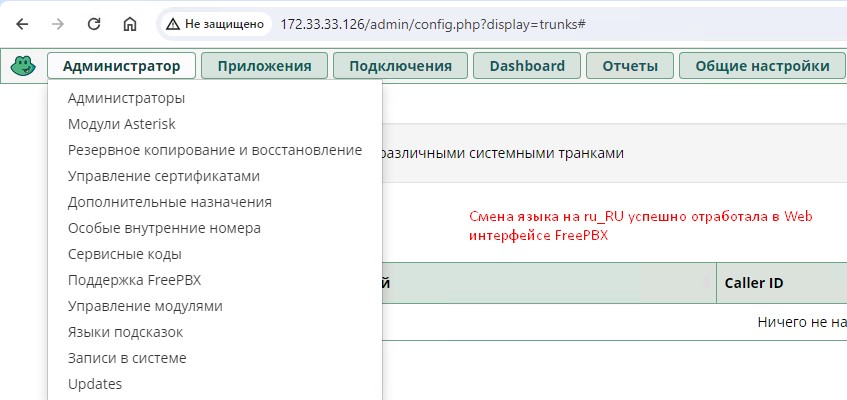
Task: Open the Администратор dropdown menu
Action: 121,66
